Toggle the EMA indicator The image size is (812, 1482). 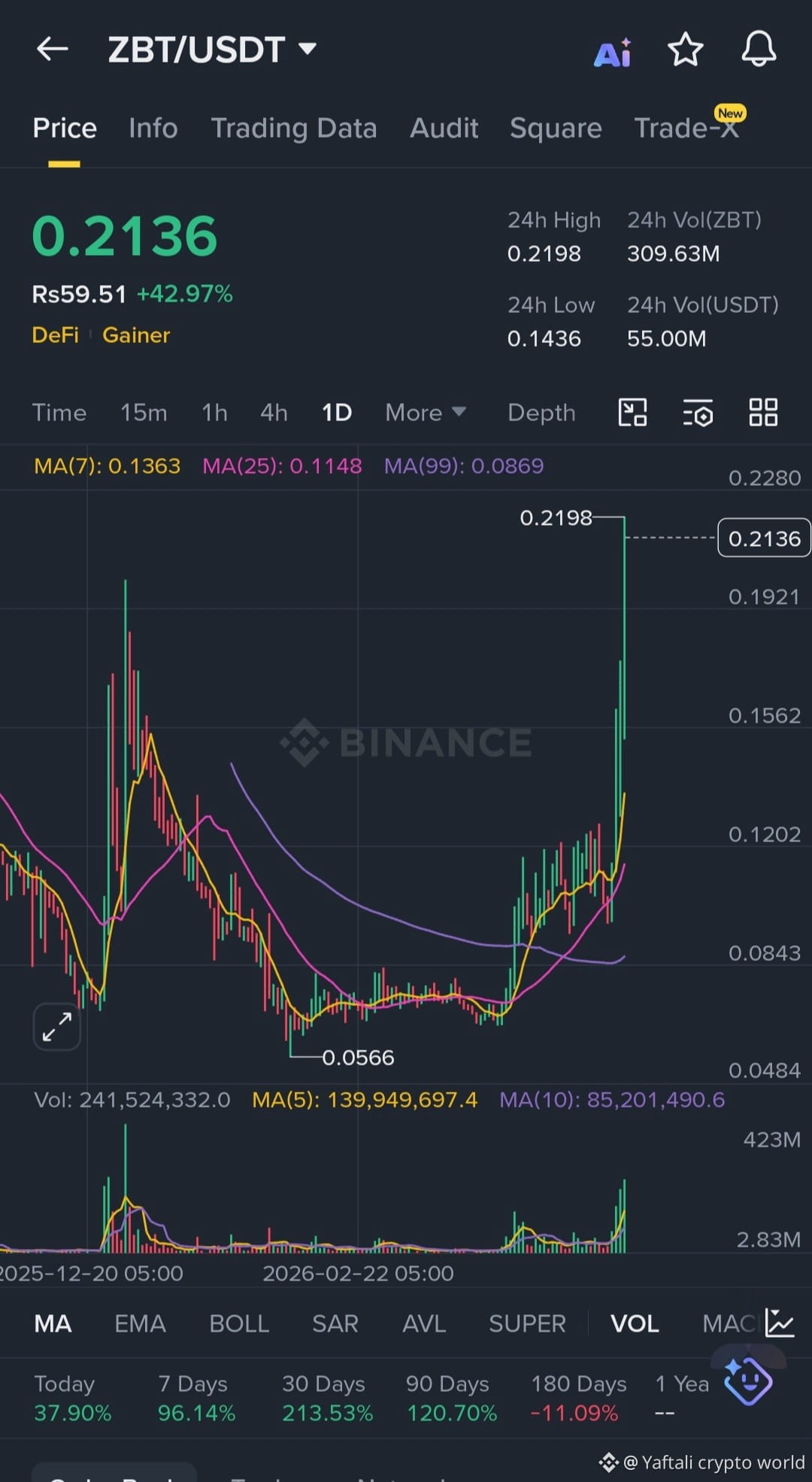(x=141, y=1323)
